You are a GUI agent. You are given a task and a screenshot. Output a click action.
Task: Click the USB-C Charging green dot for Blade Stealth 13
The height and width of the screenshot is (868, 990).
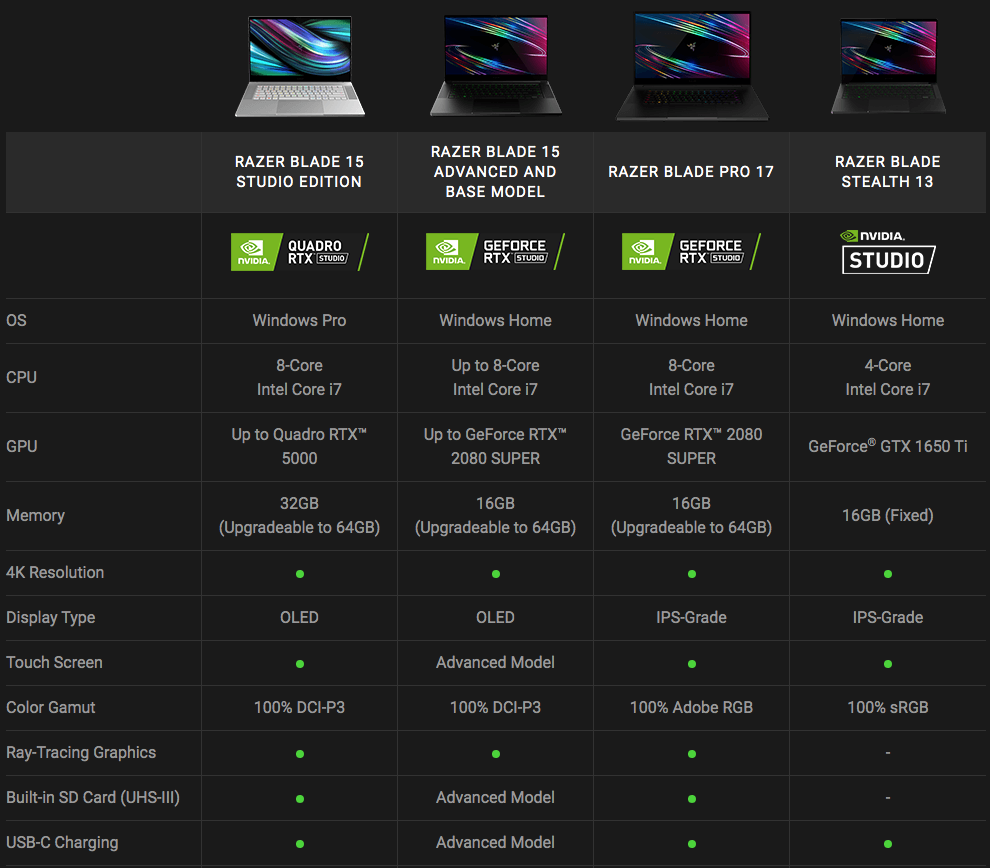pyautogui.click(x=888, y=844)
